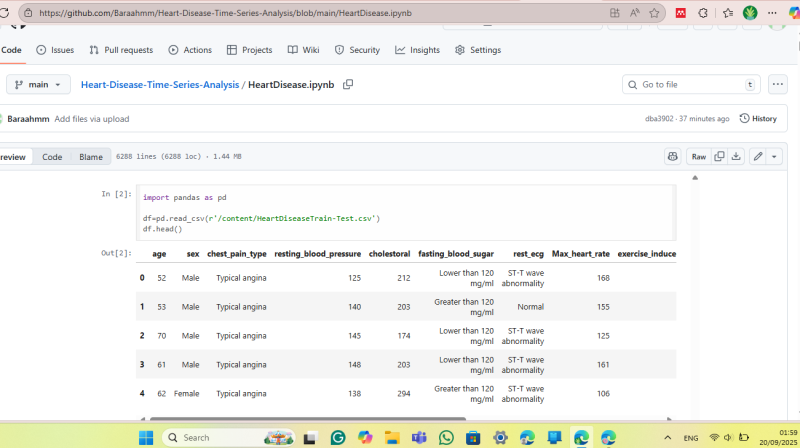Switch to Preview view of notebook
800x448 pixels.
click(14, 157)
